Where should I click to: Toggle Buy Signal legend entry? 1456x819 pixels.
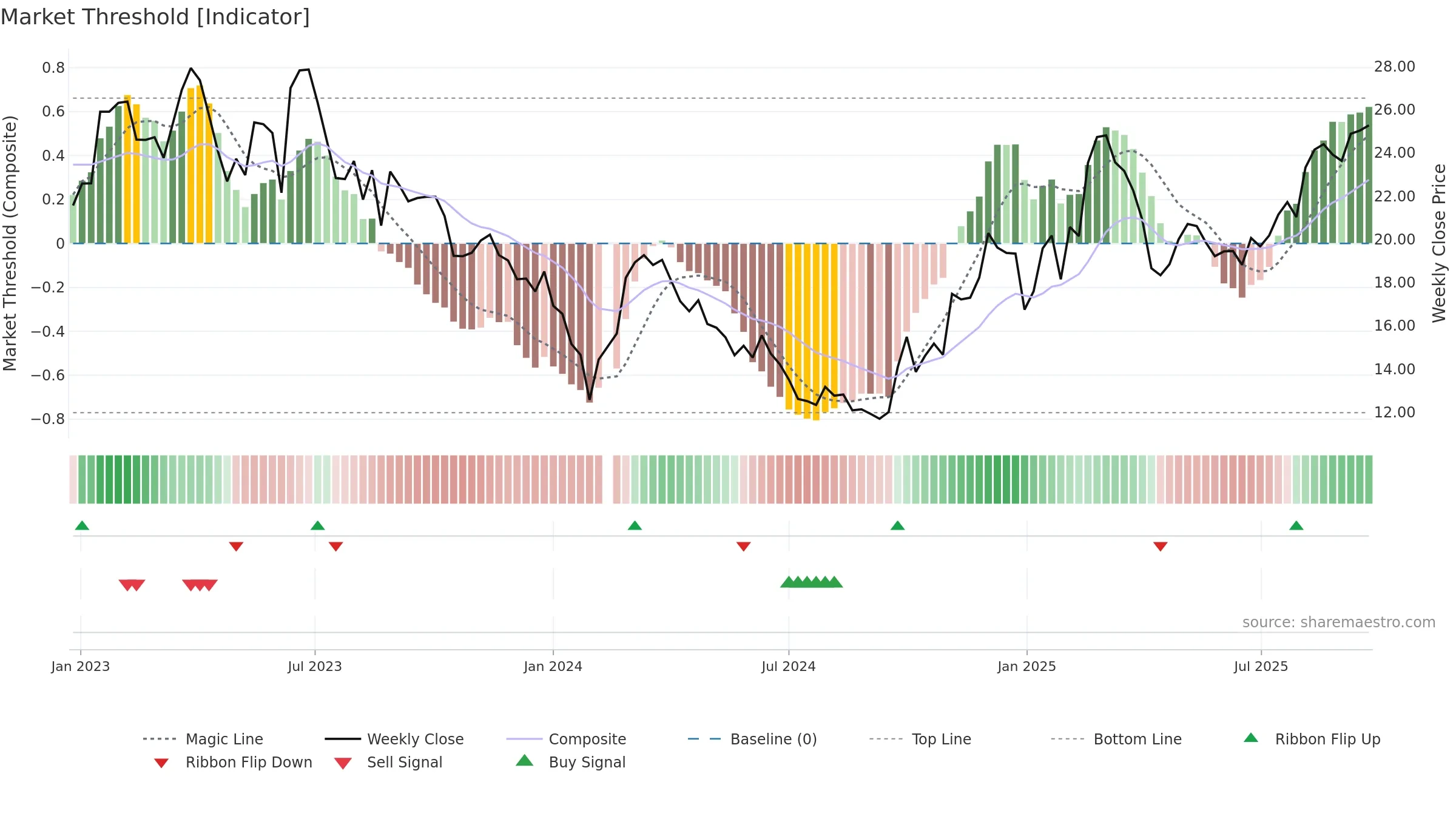(x=570, y=762)
